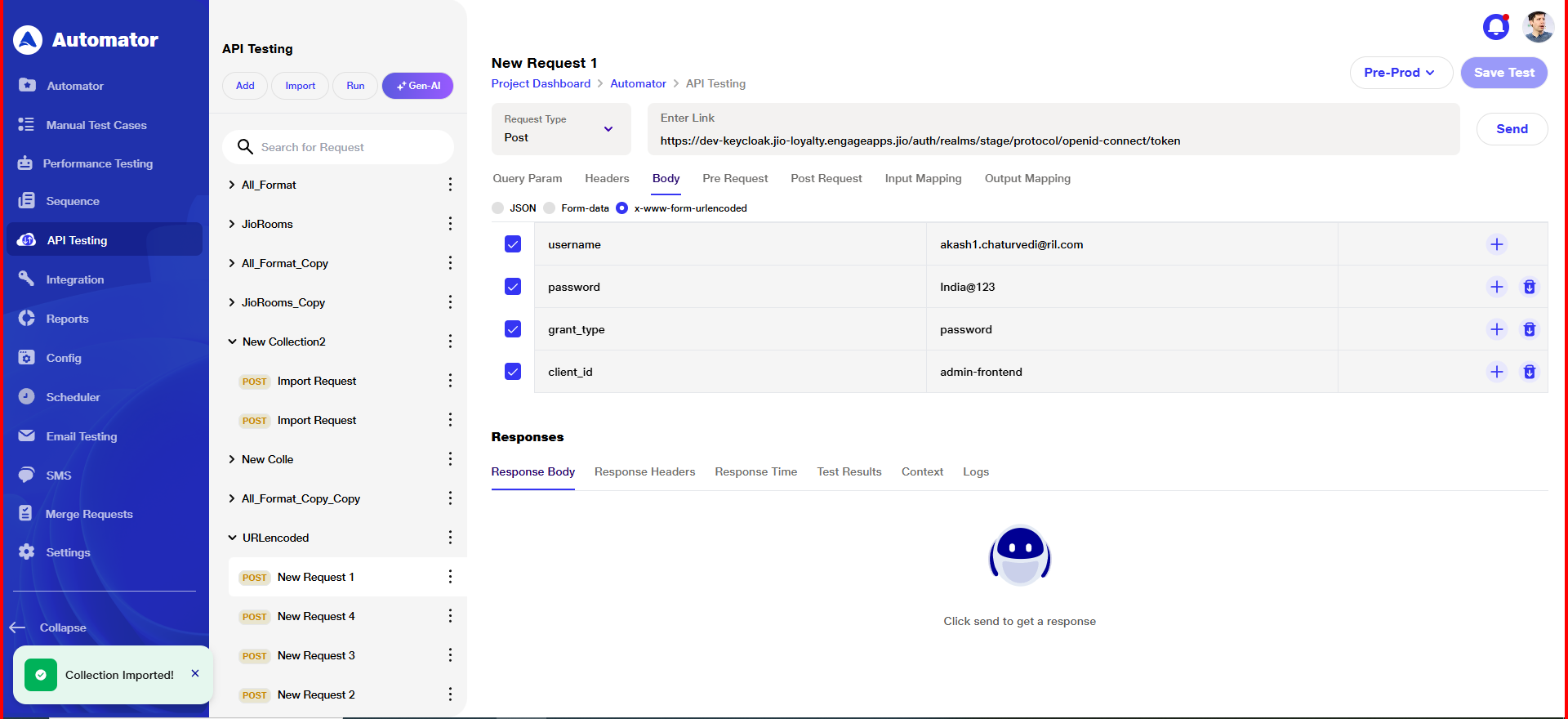Switch to the Headers tab
The image size is (1568, 719).
607,178
